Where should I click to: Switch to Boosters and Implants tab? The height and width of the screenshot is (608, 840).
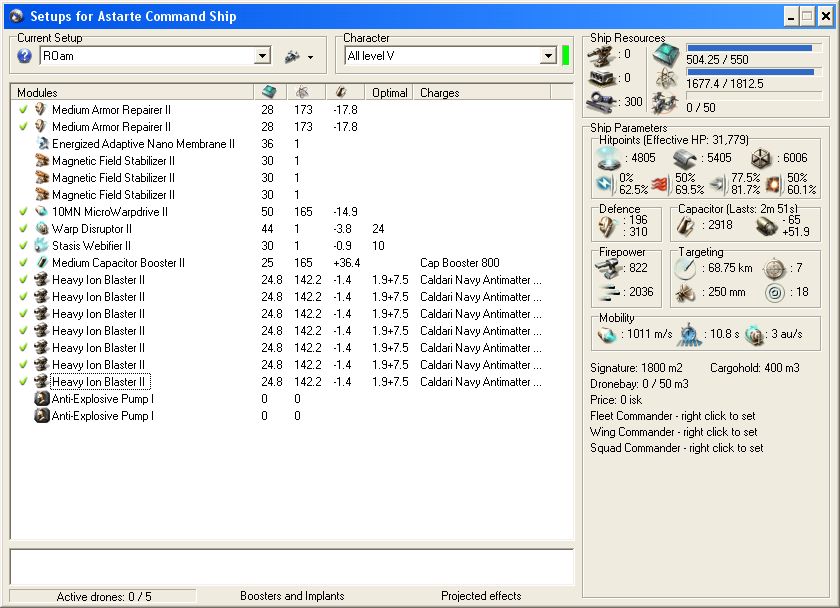pyautogui.click(x=292, y=596)
